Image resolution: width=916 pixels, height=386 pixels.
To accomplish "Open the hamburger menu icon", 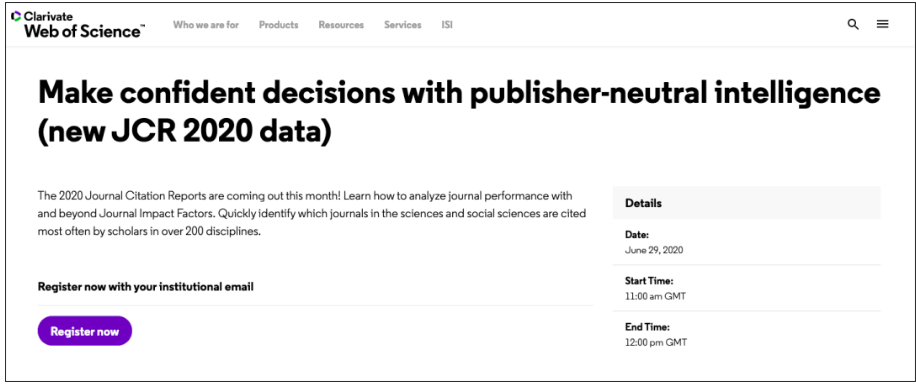I will 882,25.
